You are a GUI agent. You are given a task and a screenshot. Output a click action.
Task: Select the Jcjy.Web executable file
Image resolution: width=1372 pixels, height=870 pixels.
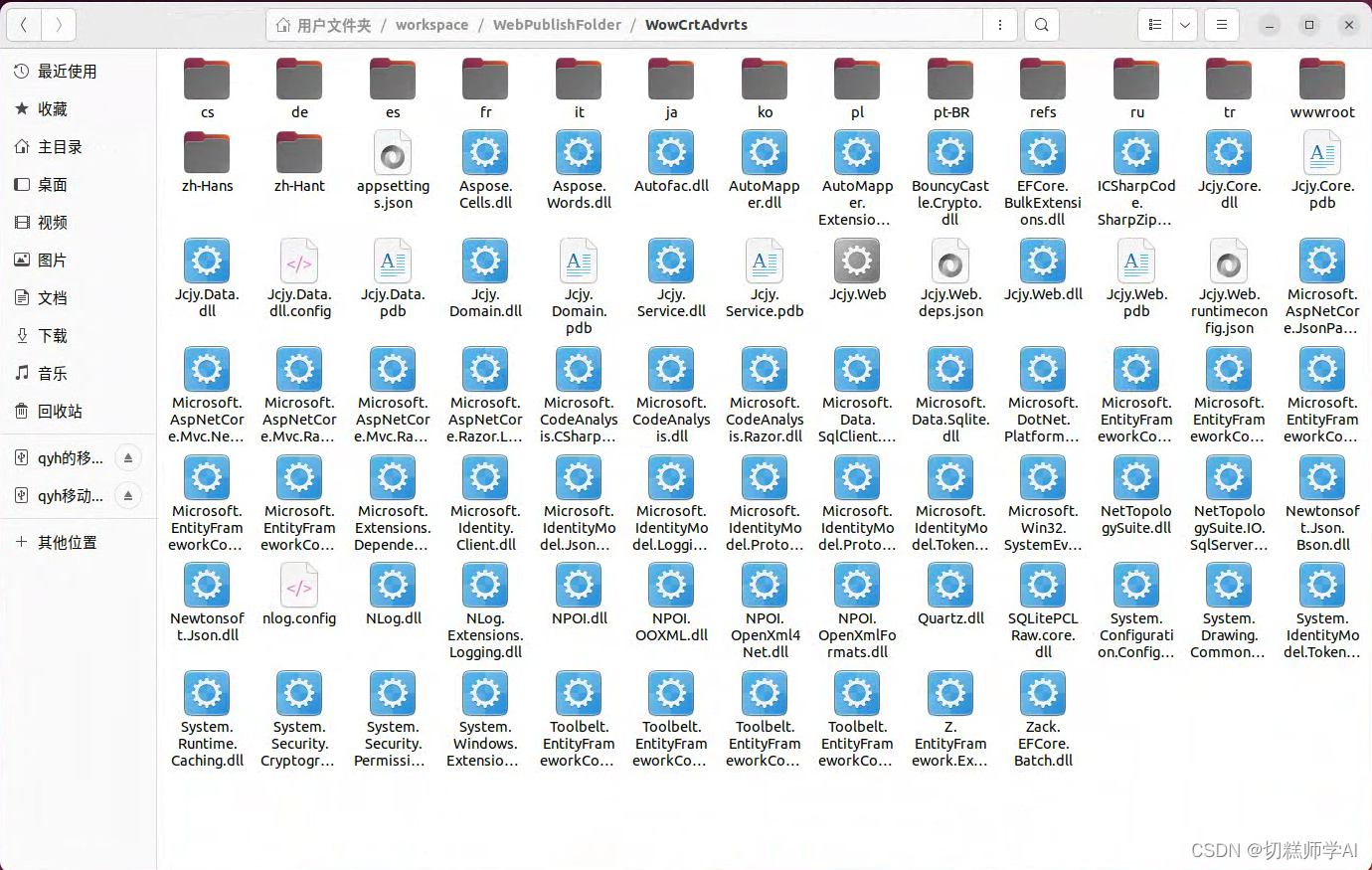(x=857, y=270)
